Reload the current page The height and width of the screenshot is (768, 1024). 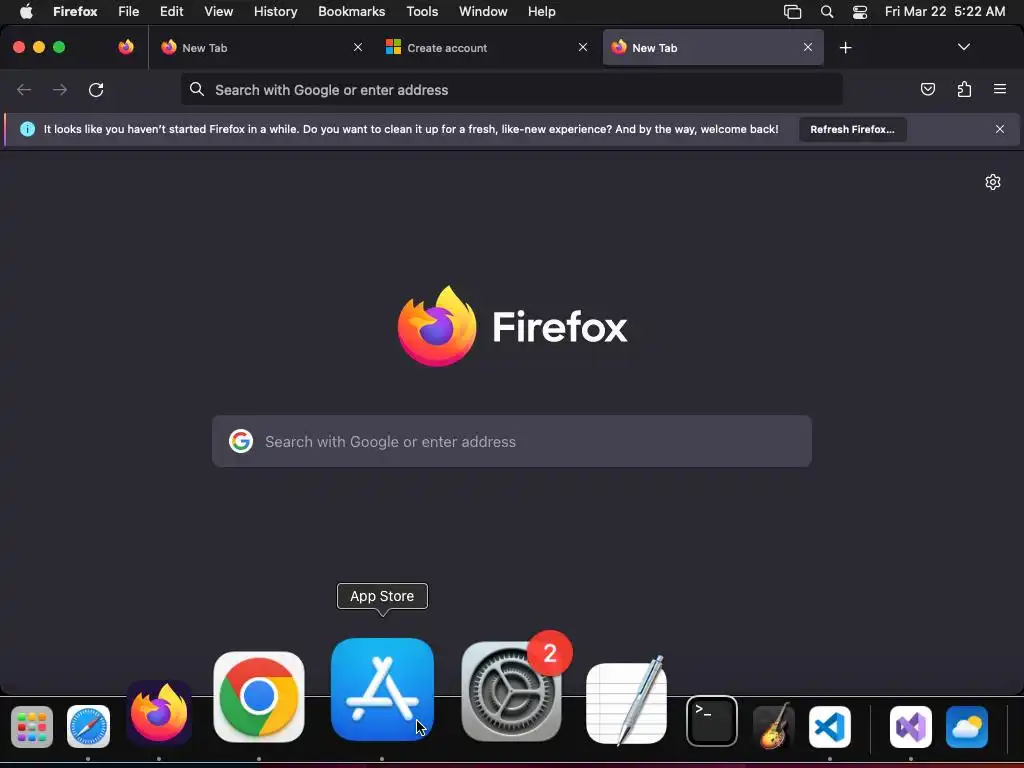point(96,89)
